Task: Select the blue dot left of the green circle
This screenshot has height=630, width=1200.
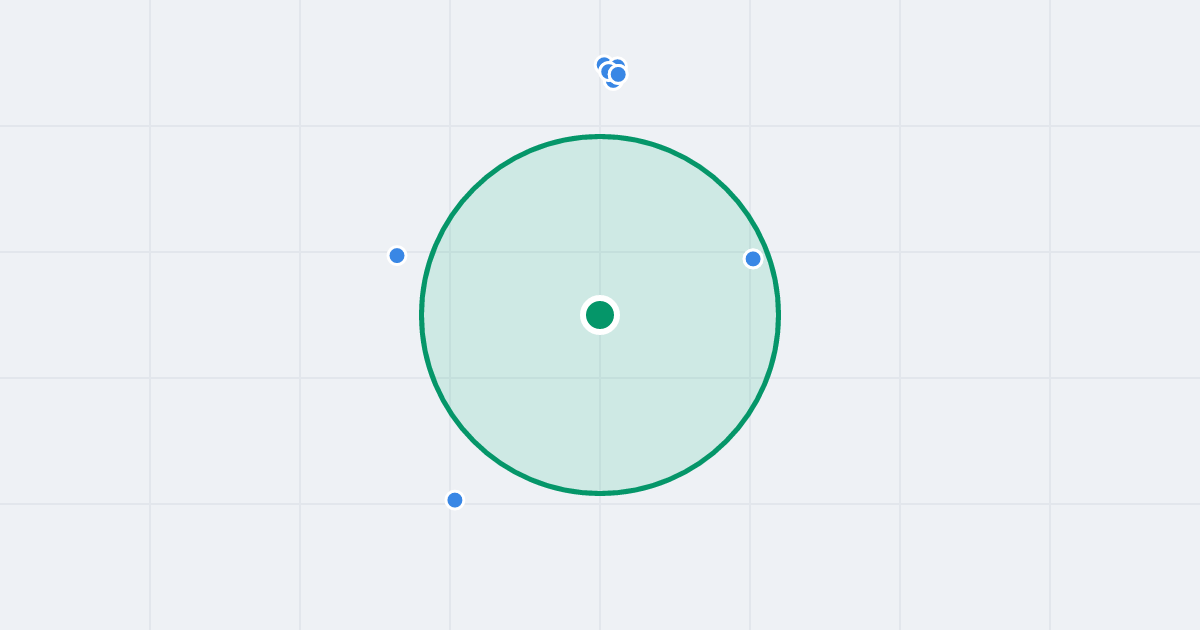Action: (397, 255)
